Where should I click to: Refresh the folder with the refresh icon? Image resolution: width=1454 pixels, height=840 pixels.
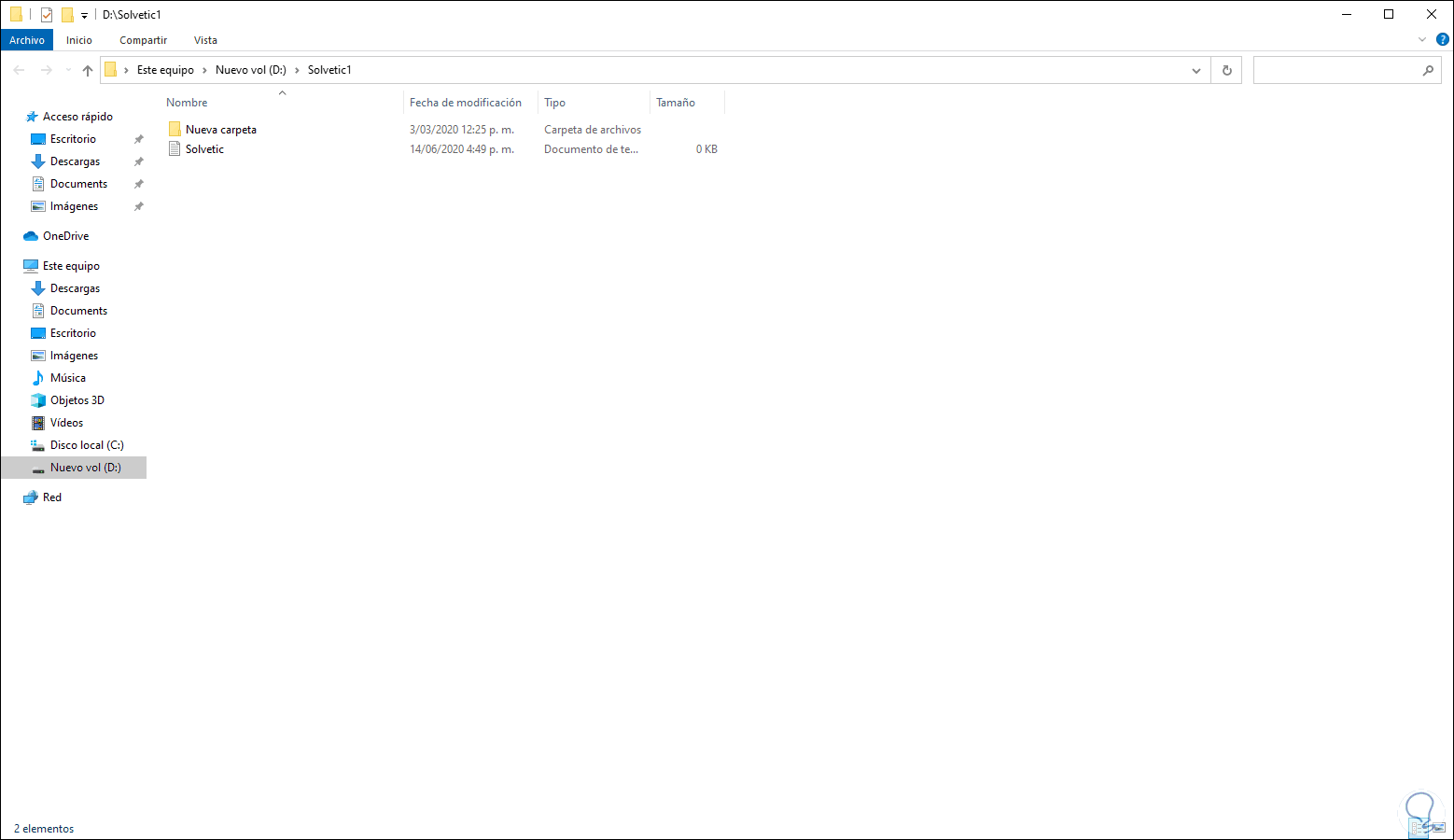(1226, 69)
